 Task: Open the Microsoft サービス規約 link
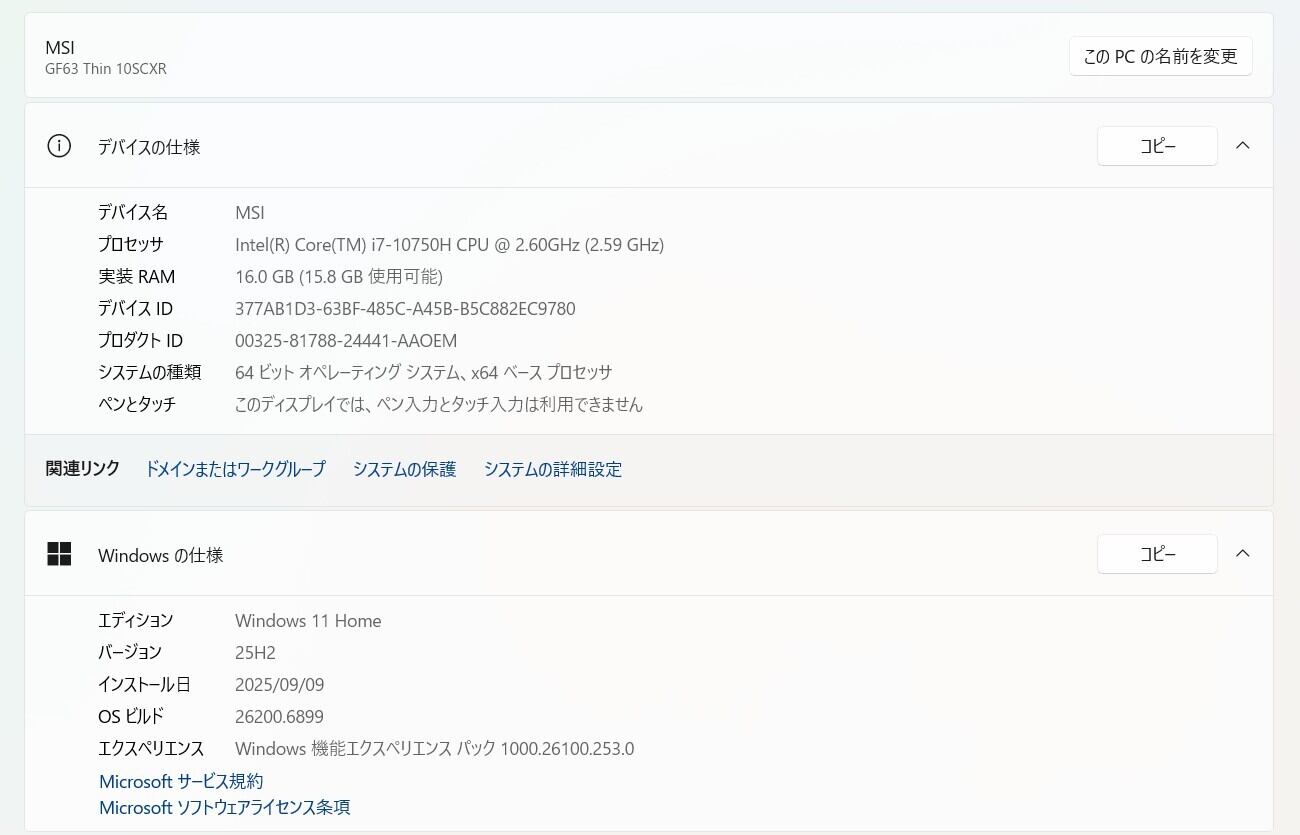181,781
